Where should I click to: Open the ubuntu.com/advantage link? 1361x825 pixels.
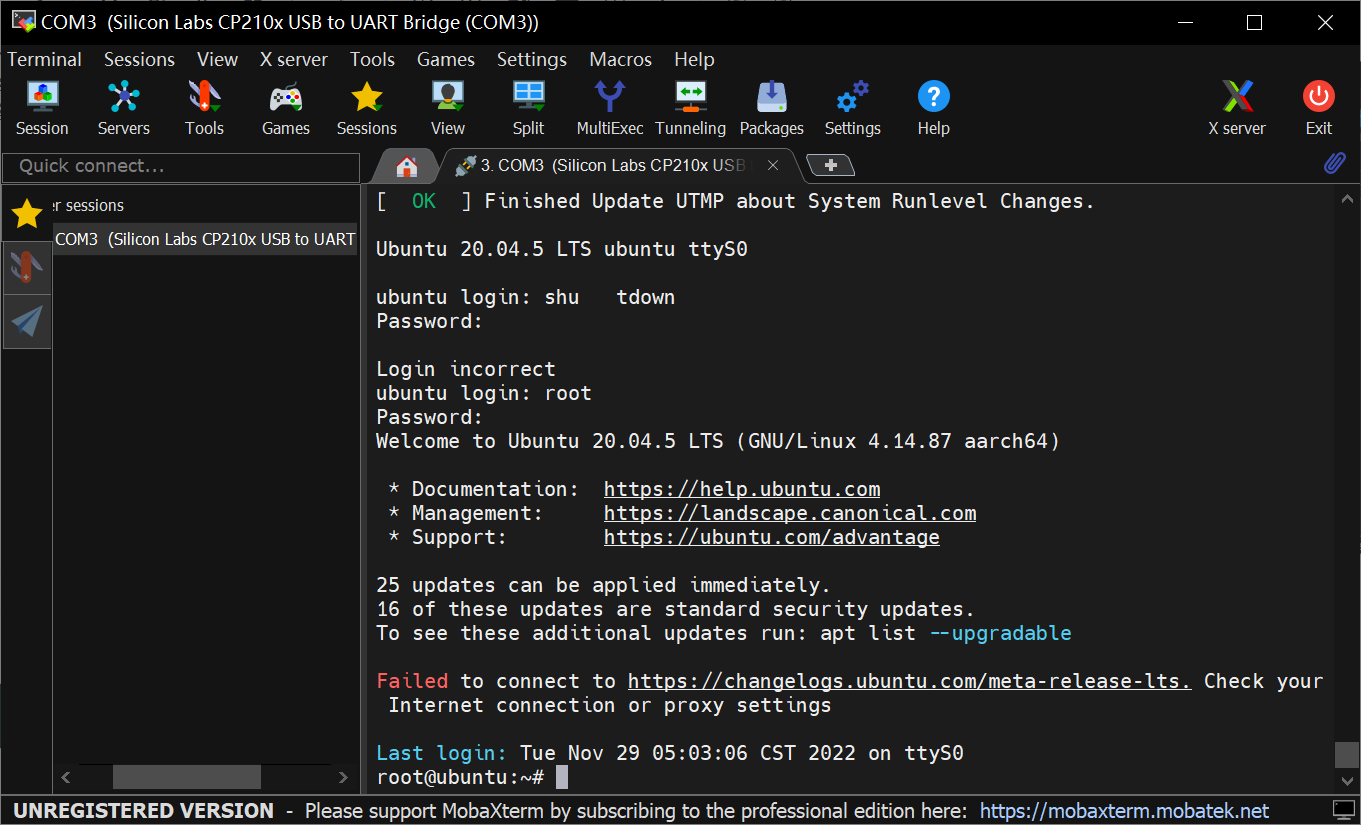tap(772, 537)
